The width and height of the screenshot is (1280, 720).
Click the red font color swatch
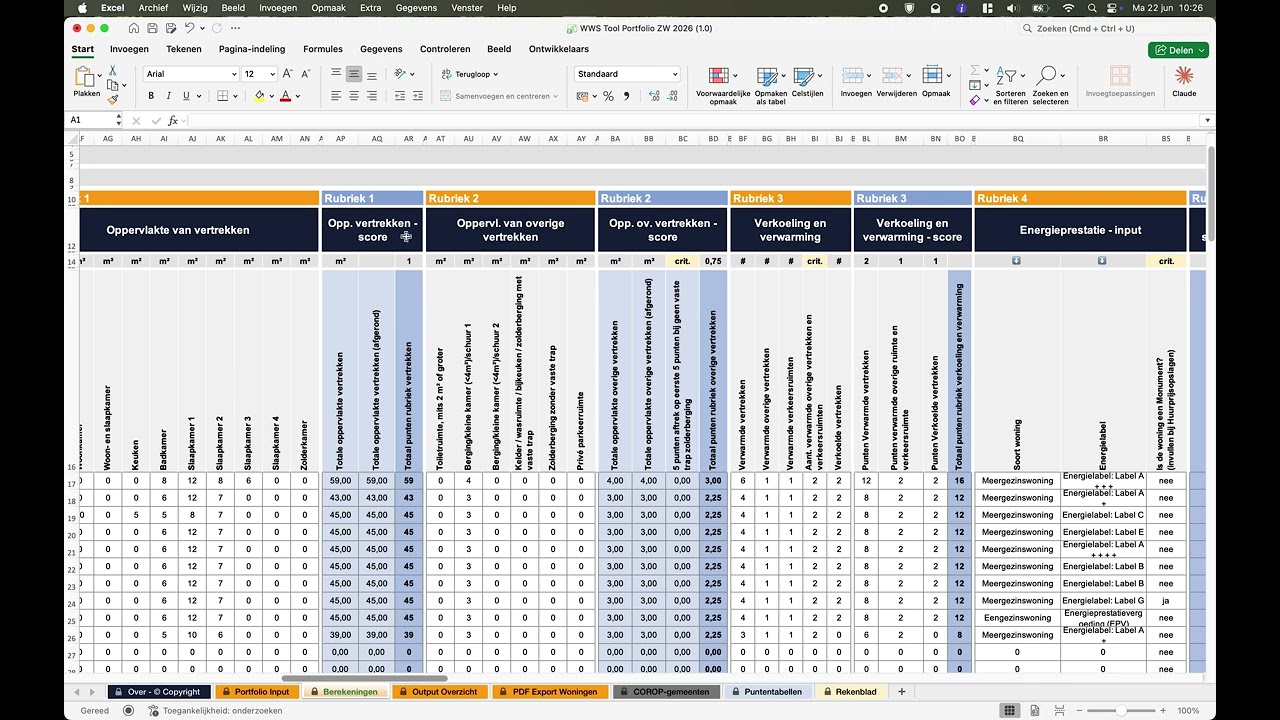(x=286, y=96)
